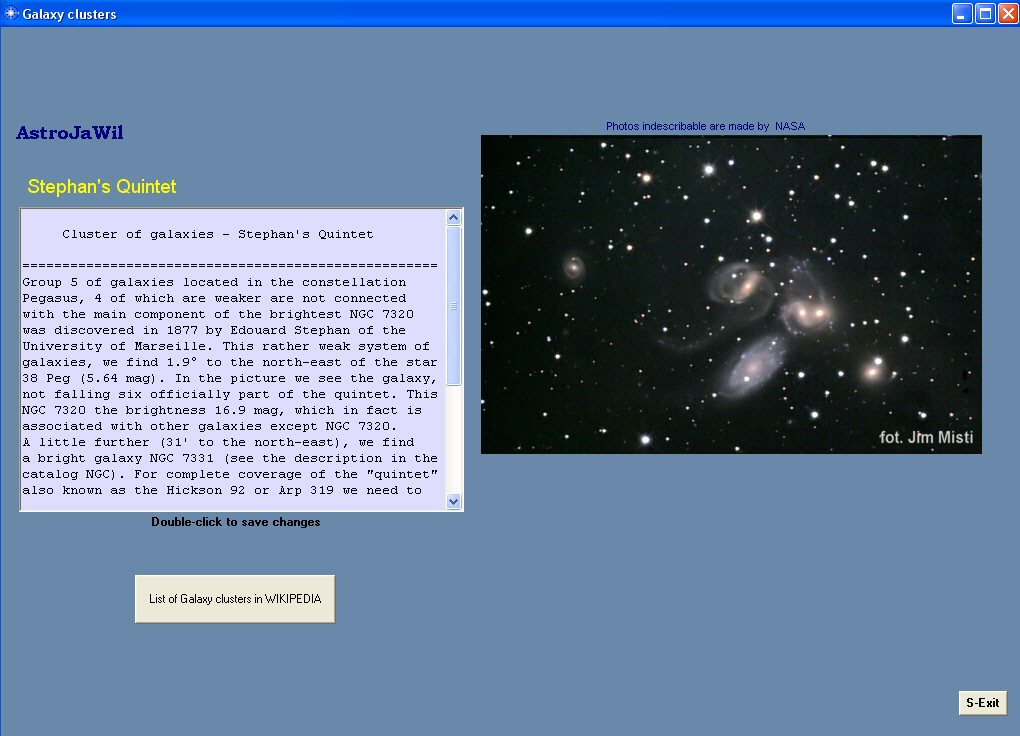
Task: Click the line 'also known as the Hickson 92'
Action: point(222,490)
